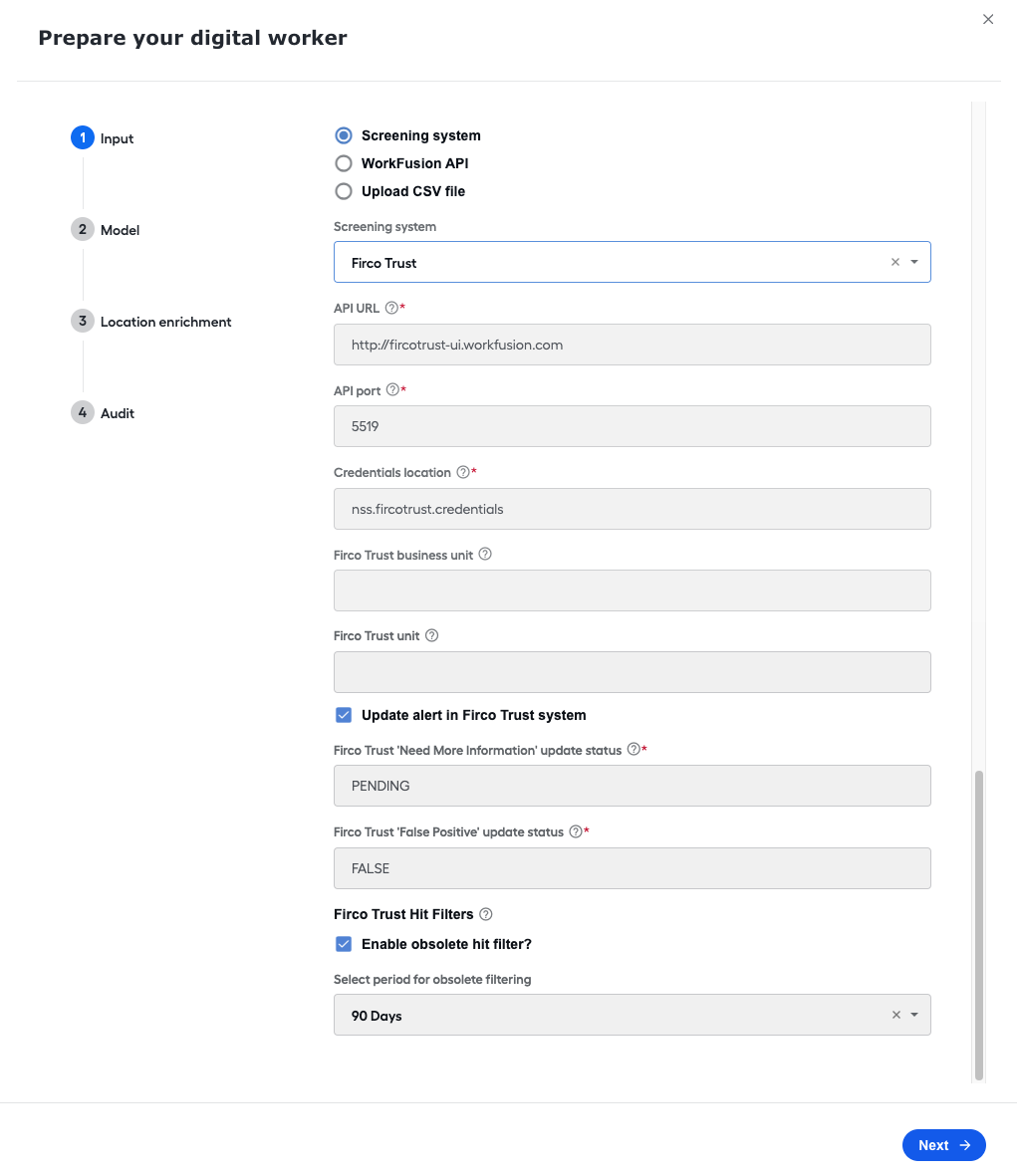Click the FALSE update status field
1019x1176 pixels.
tap(633, 868)
